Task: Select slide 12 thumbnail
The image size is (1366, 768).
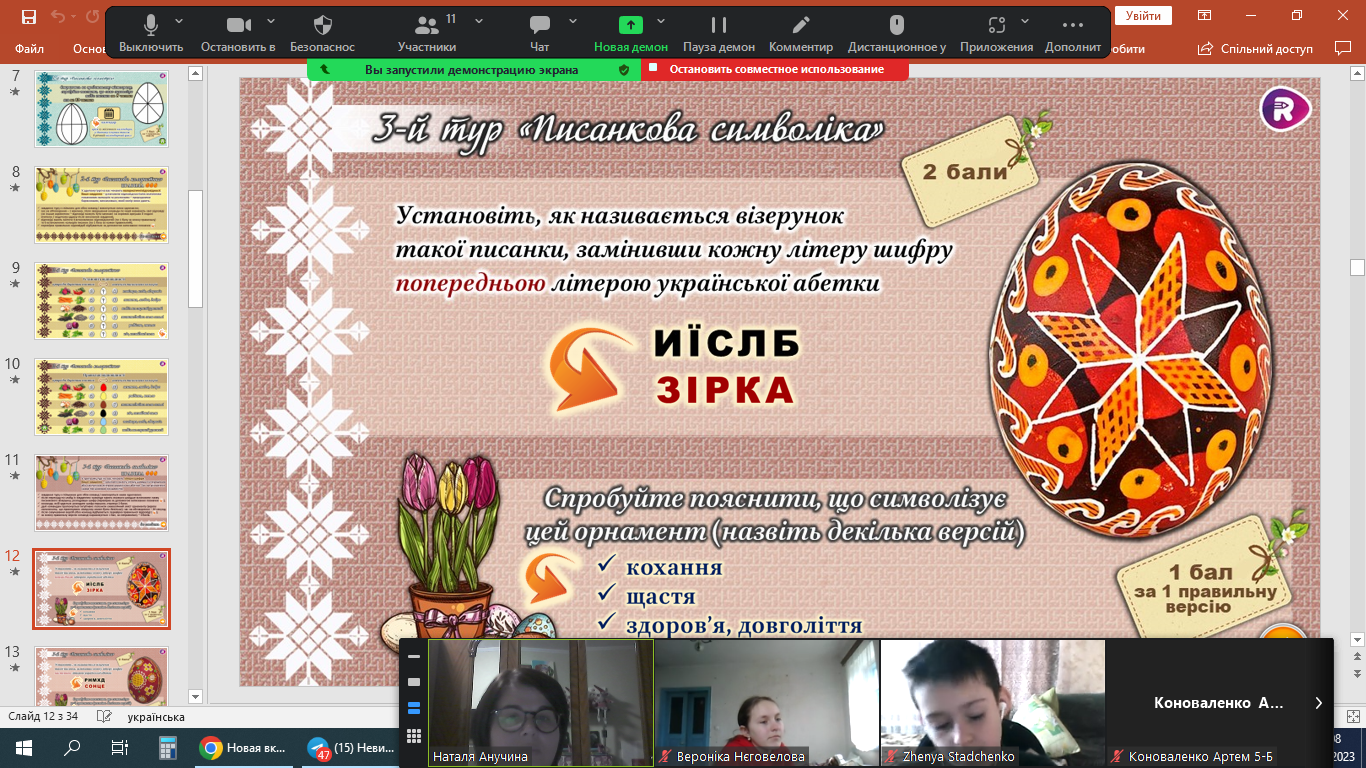Action: (x=102, y=589)
